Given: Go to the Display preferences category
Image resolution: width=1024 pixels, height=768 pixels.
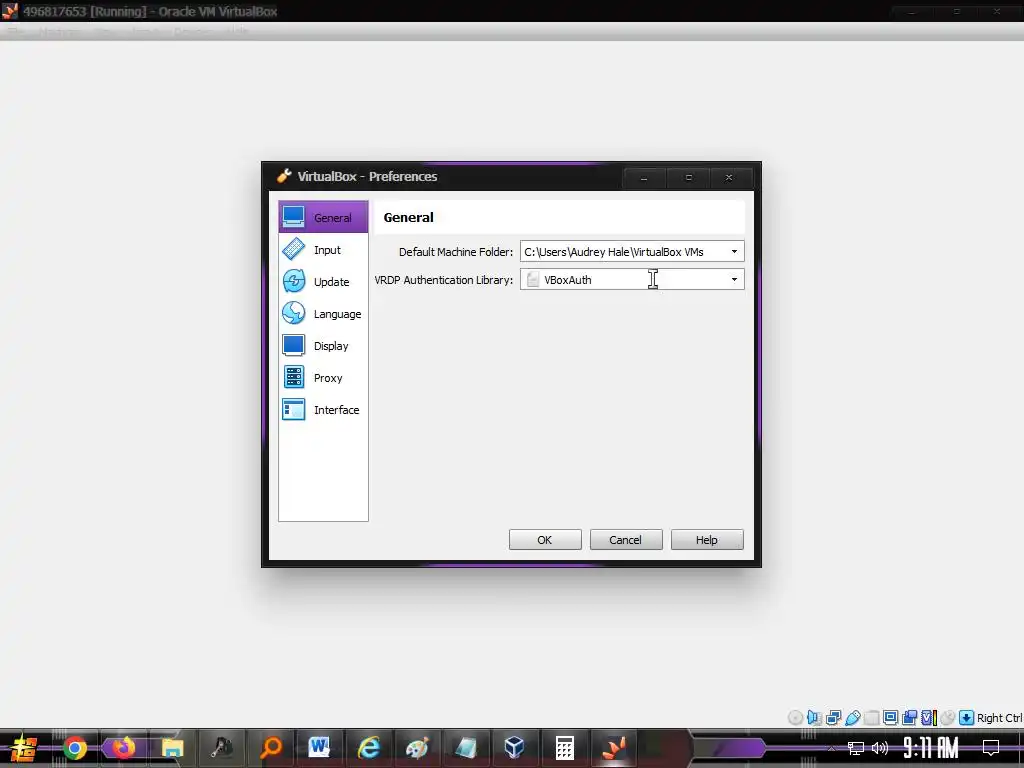Looking at the screenshot, I should [323, 345].
